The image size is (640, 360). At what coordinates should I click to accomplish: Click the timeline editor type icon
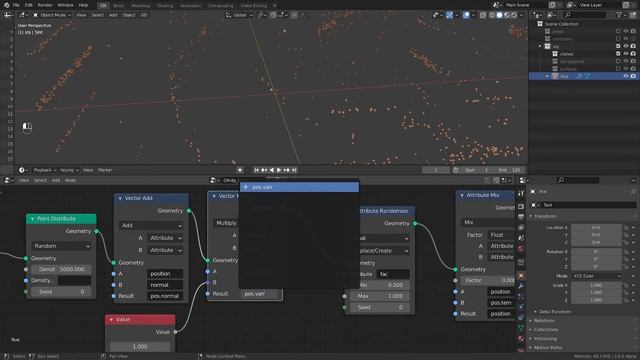pyautogui.click(x=22, y=170)
